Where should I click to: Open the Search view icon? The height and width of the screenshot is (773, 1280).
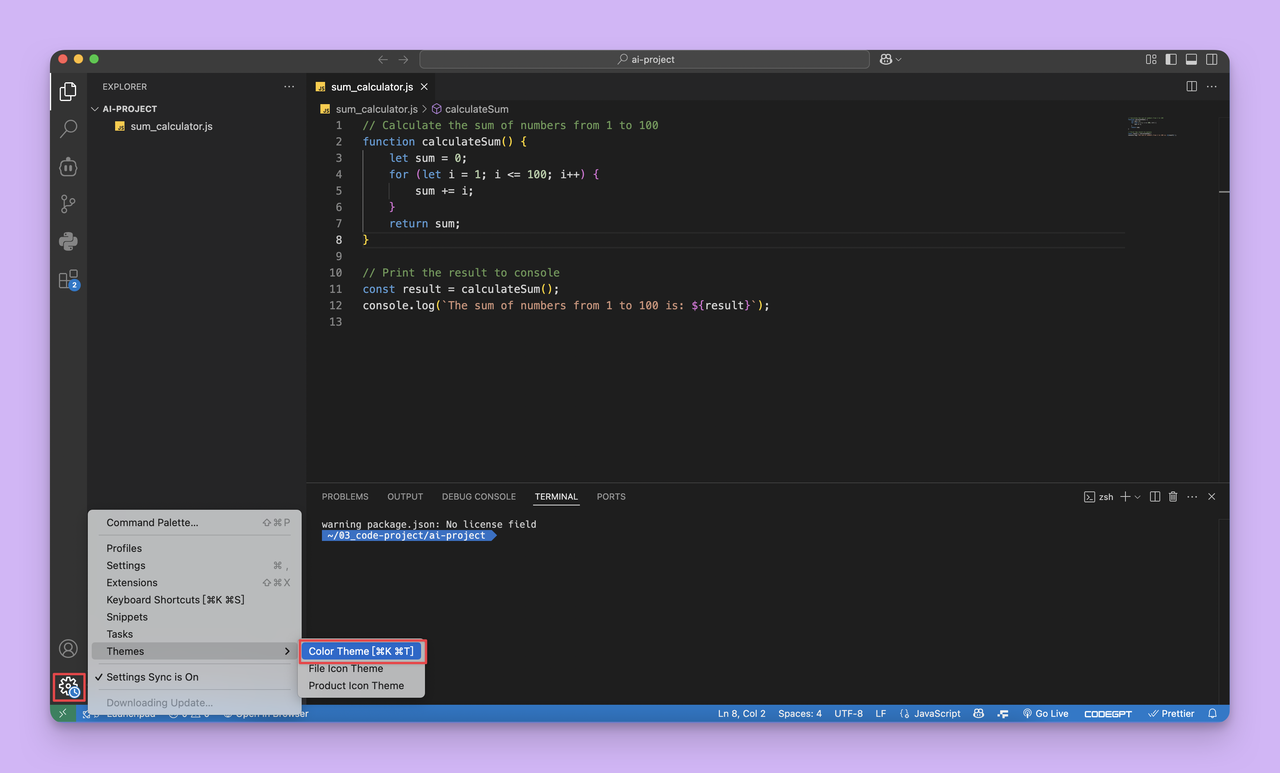[x=67, y=128]
